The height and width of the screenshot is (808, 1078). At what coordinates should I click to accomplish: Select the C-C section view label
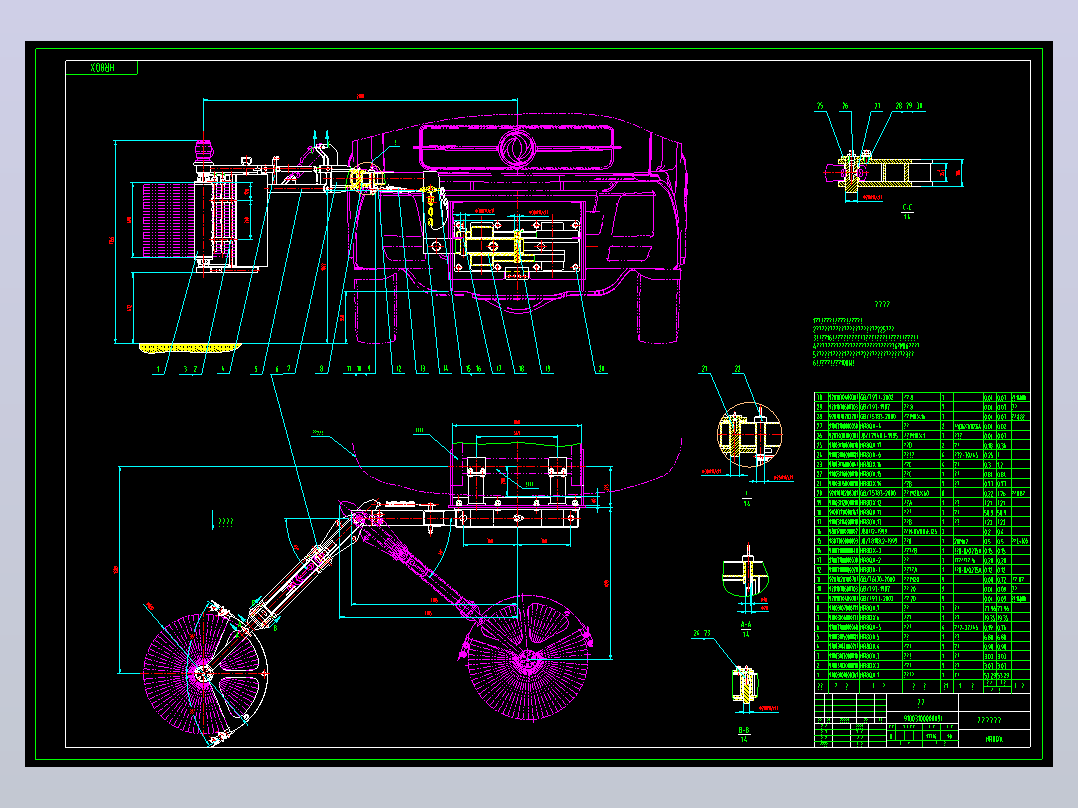pos(907,211)
